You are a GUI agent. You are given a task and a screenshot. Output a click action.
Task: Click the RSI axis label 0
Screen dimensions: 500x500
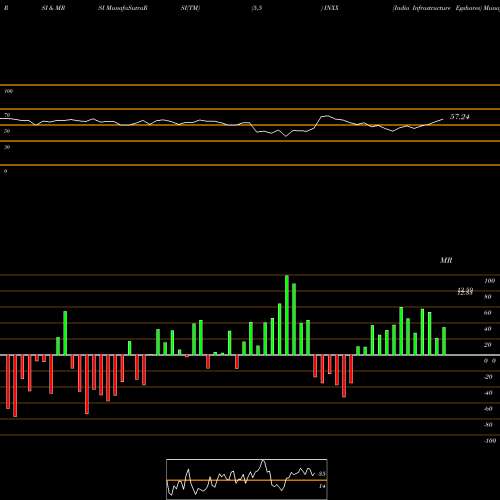click(x=5, y=171)
